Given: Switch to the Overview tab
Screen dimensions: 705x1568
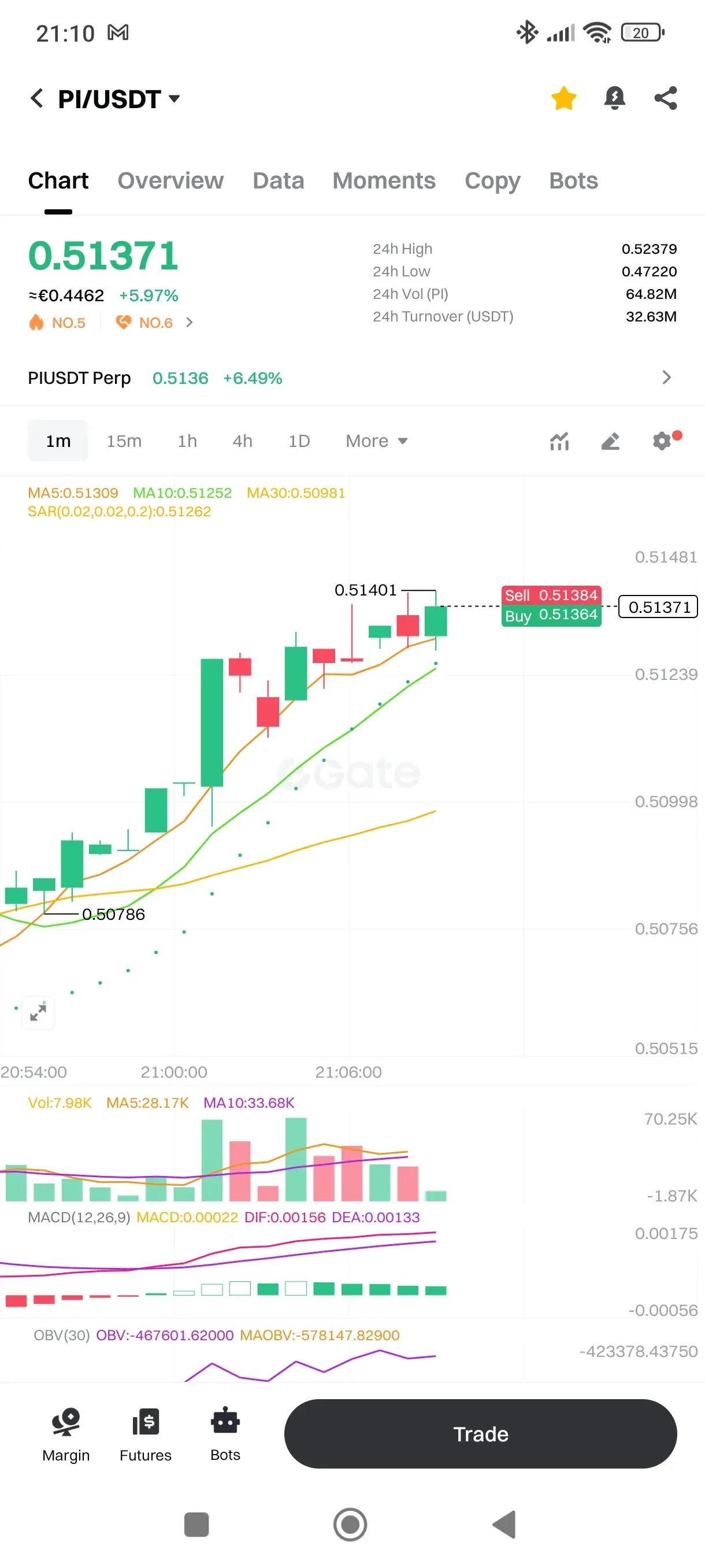Looking at the screenshot, I should [x=170, y=181].
